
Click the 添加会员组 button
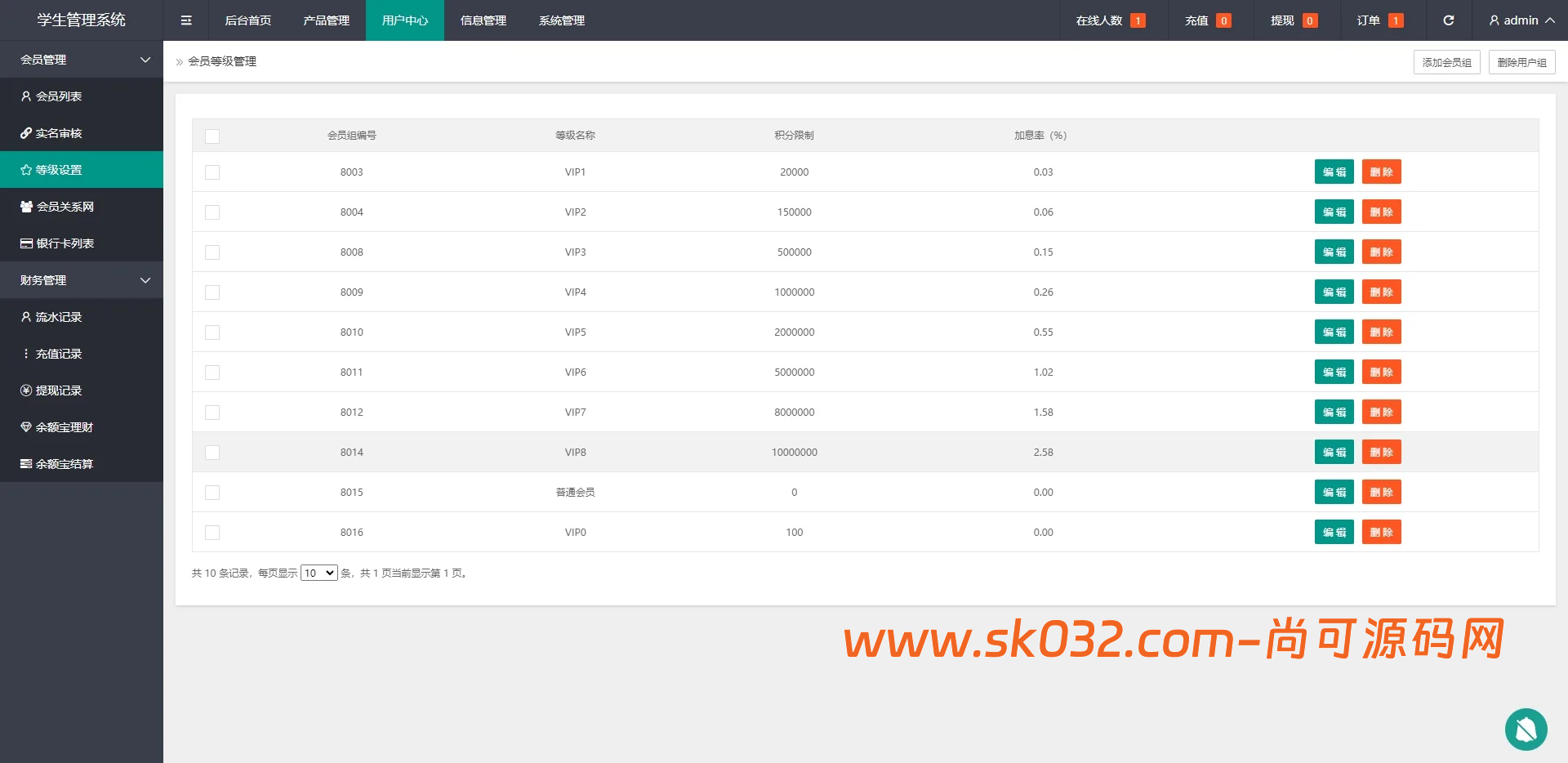click(x=1446, y=62)
